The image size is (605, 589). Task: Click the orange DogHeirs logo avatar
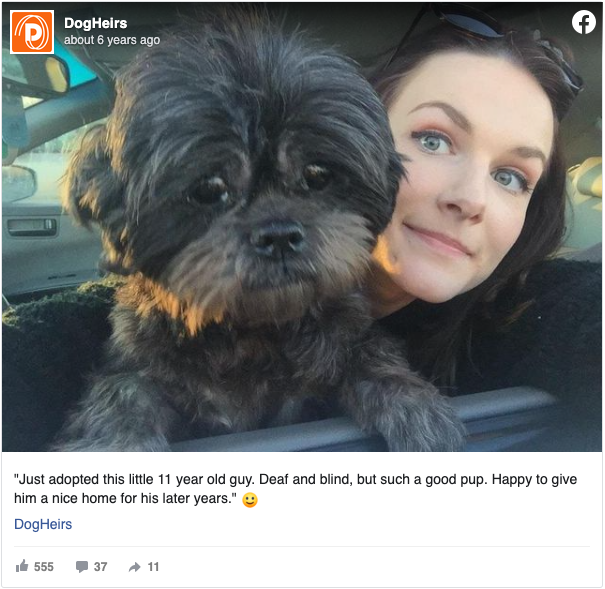coord(32,32)
